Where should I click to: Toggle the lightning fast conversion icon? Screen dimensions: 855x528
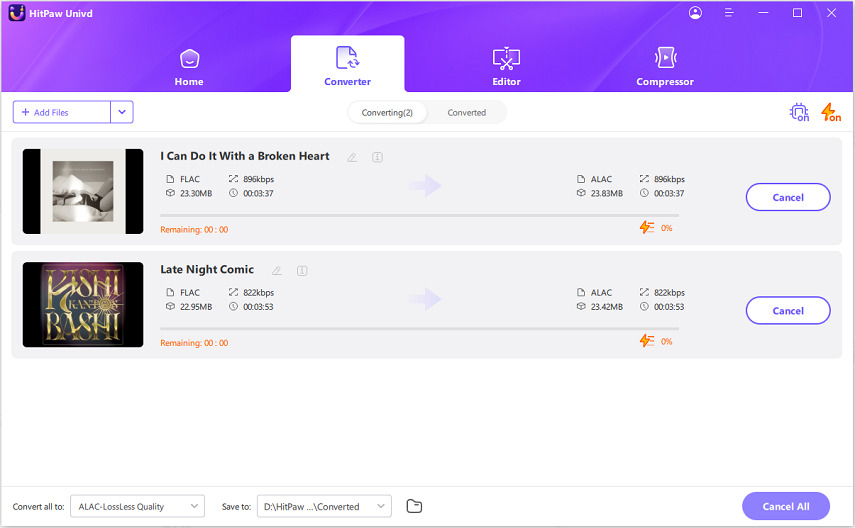831,112
